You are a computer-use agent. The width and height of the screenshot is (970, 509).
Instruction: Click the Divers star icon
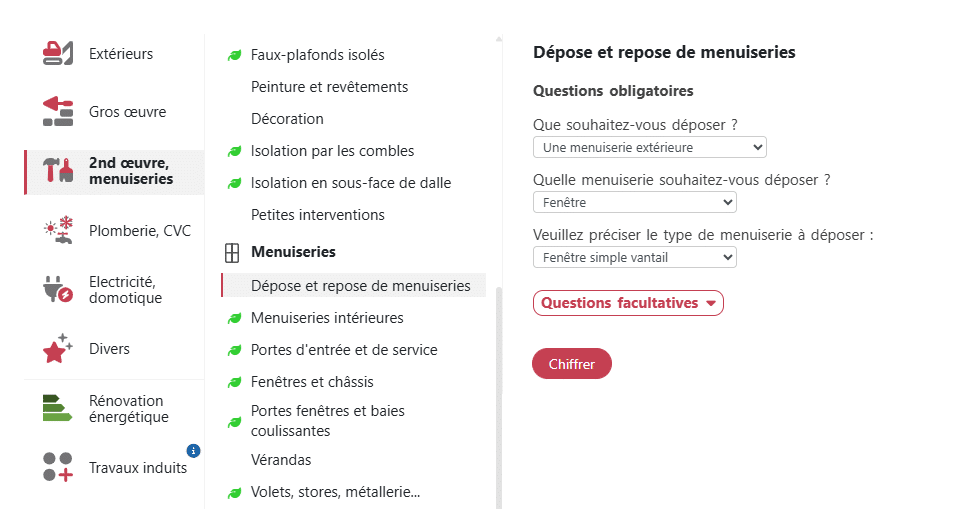point(58,348)
